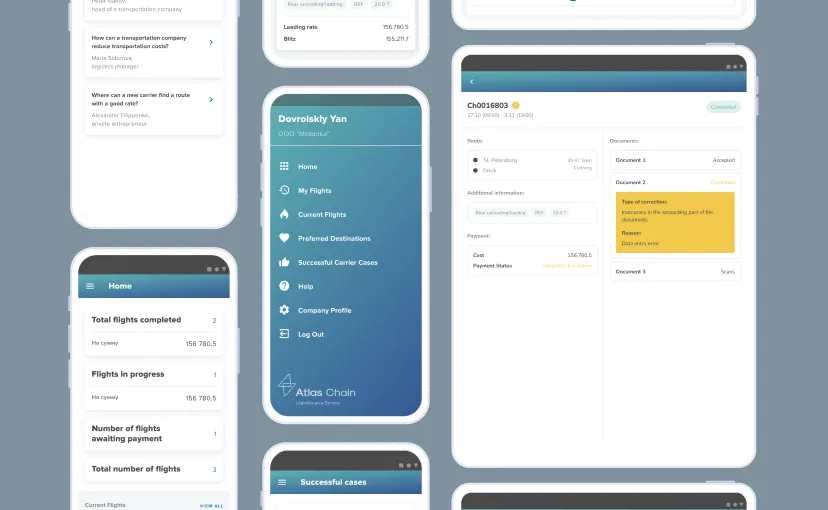Click the Company Profile gear icon
Viewport: 828px width, 510px height.
click(x=284, y=310)
